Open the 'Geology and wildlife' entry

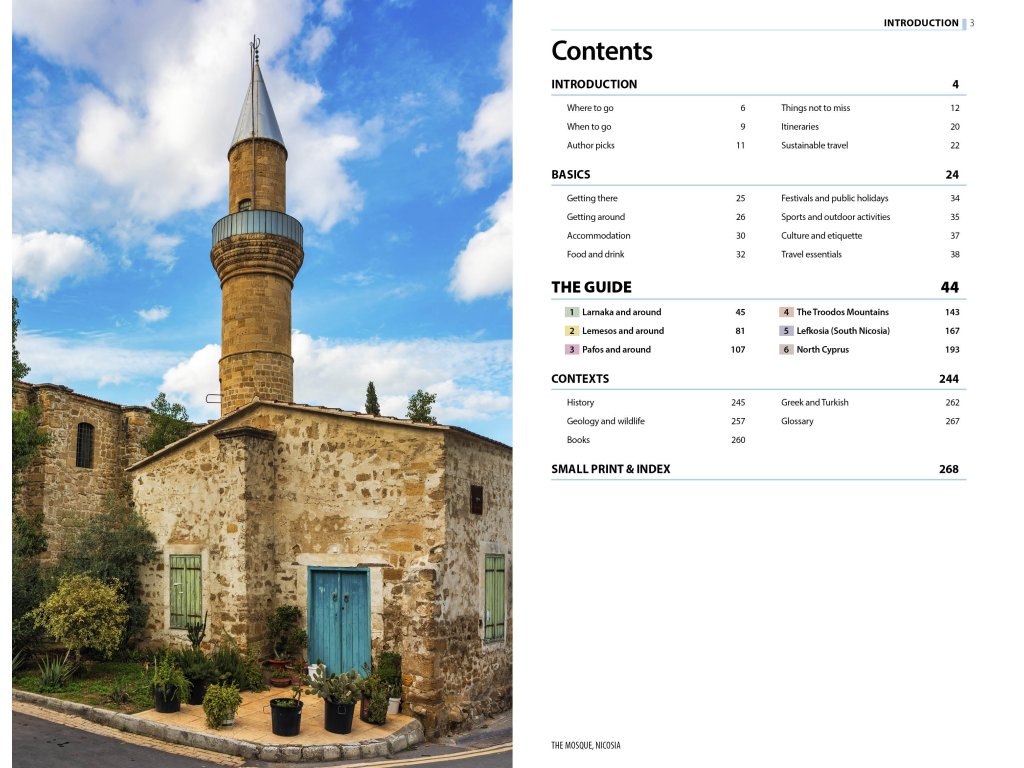pos(605,421)
